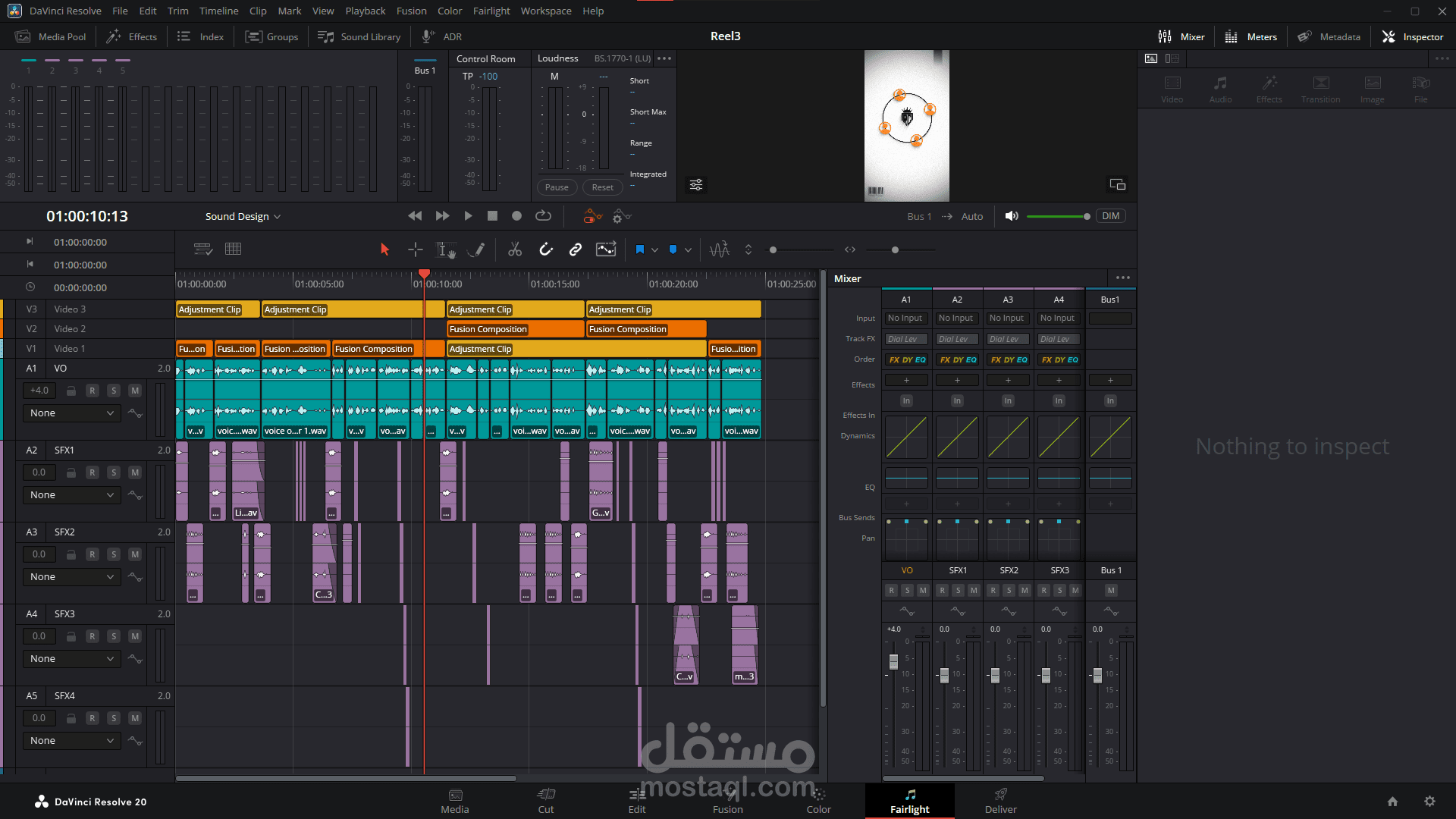Screen dimensions: 1456x819
Task: Select the range selection crosshair tool
Action: [x=415, y=249]
